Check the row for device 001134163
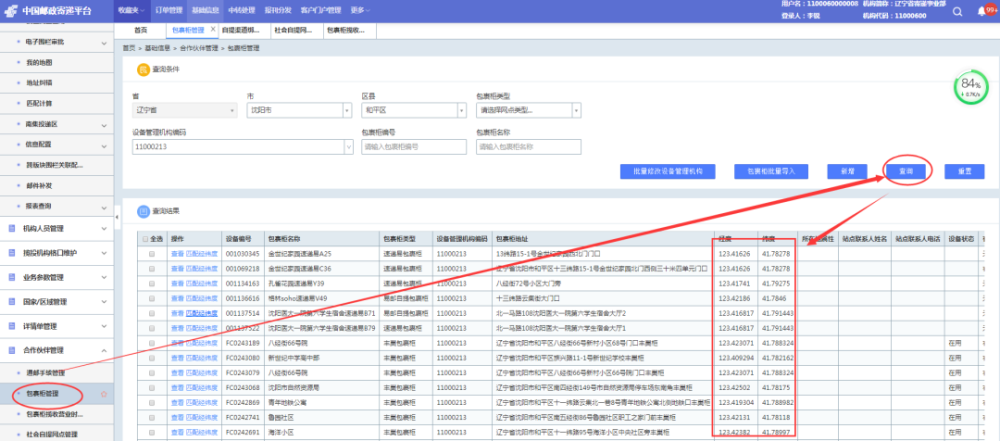 click(x=152, y=283)
